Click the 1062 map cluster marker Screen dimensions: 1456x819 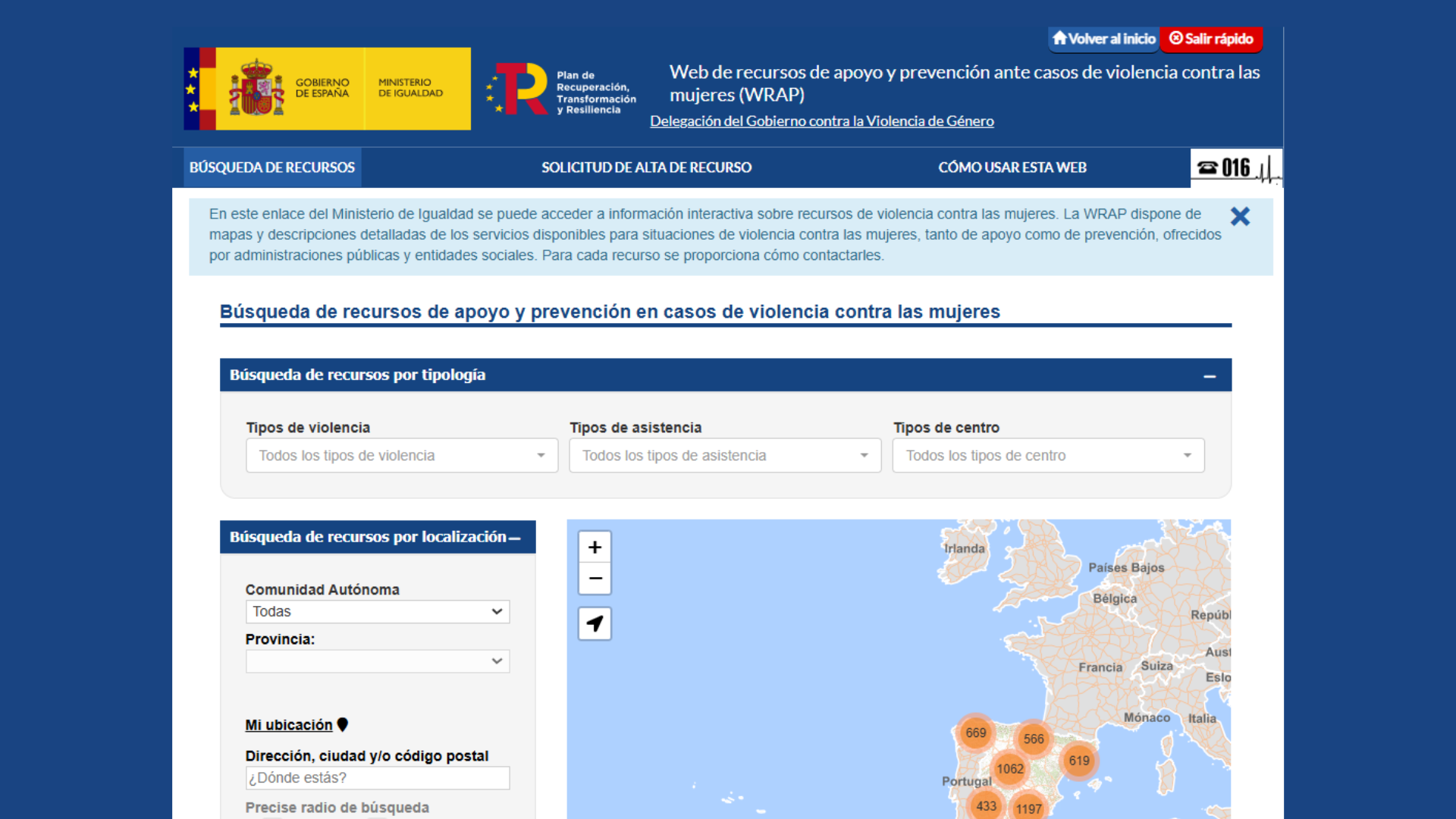click(1010, 769)
